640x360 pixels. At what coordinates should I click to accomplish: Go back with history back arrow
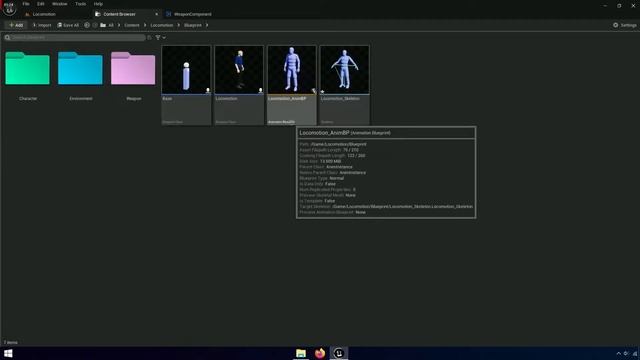tap(87, 25)
